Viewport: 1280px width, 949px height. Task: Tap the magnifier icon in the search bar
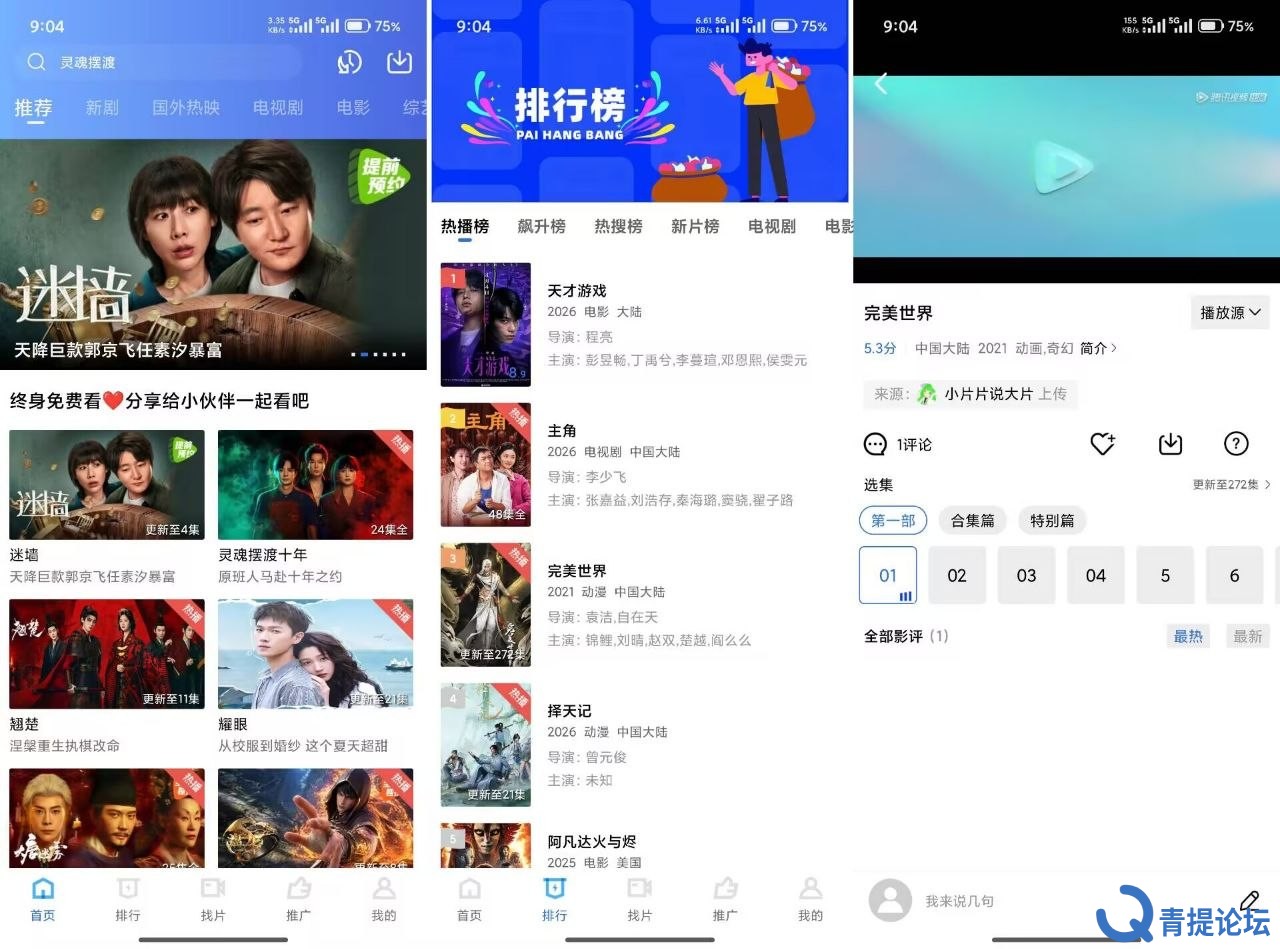[x=36, y=62]
